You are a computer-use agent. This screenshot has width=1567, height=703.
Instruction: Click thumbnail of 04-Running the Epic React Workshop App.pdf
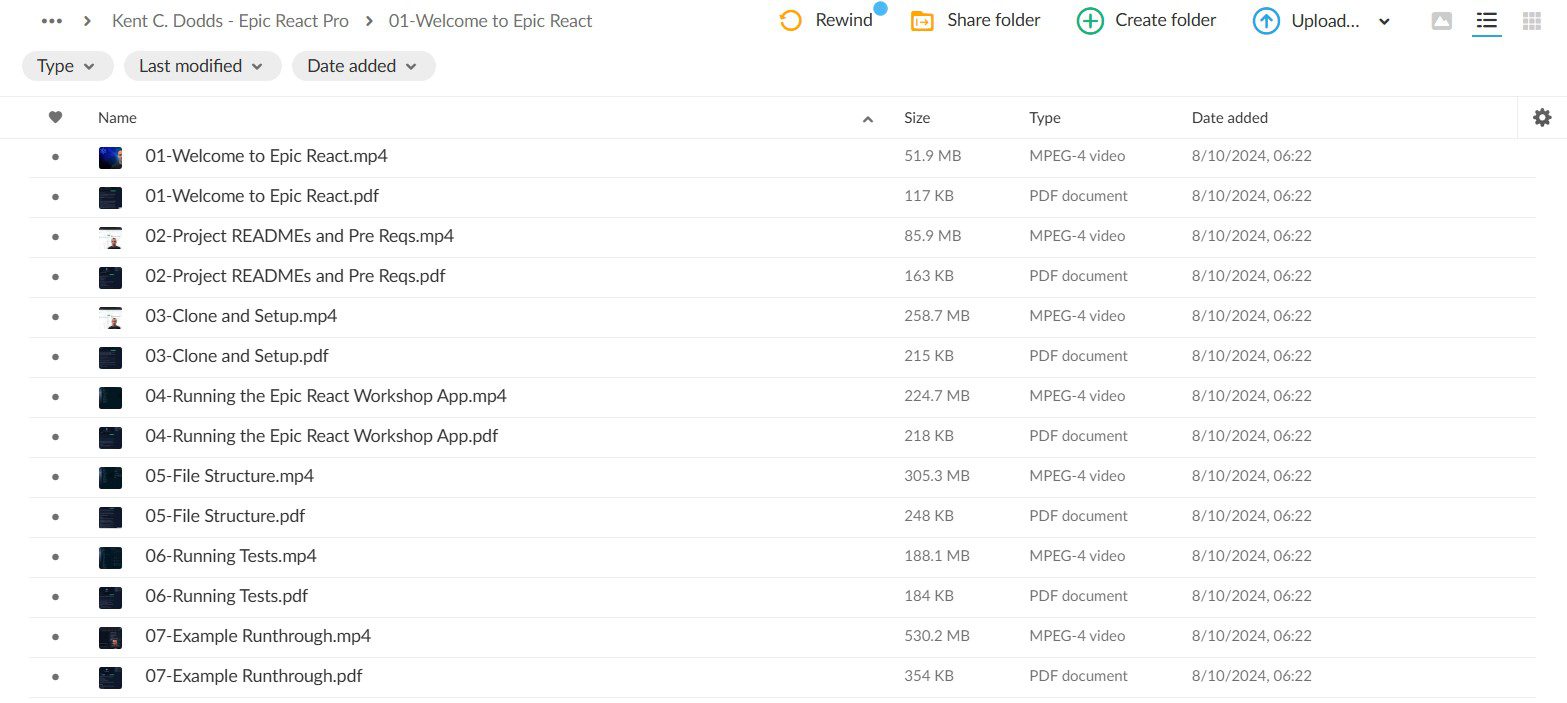tap(110, 437)
